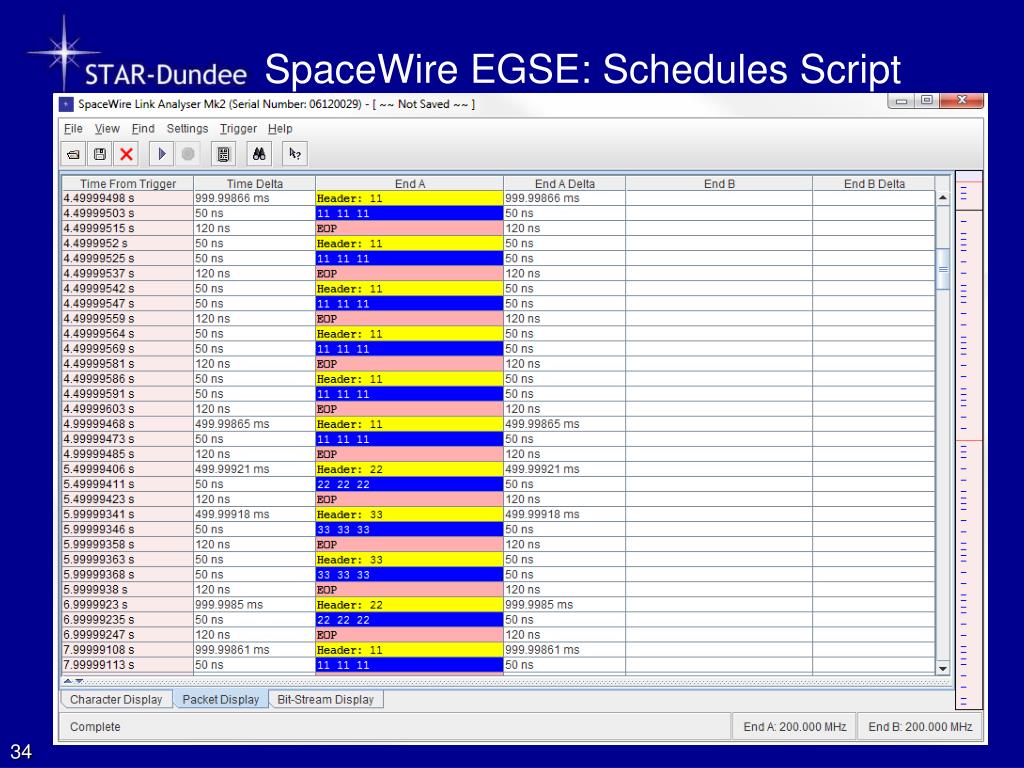Click the End B column header

pos(719,184)
